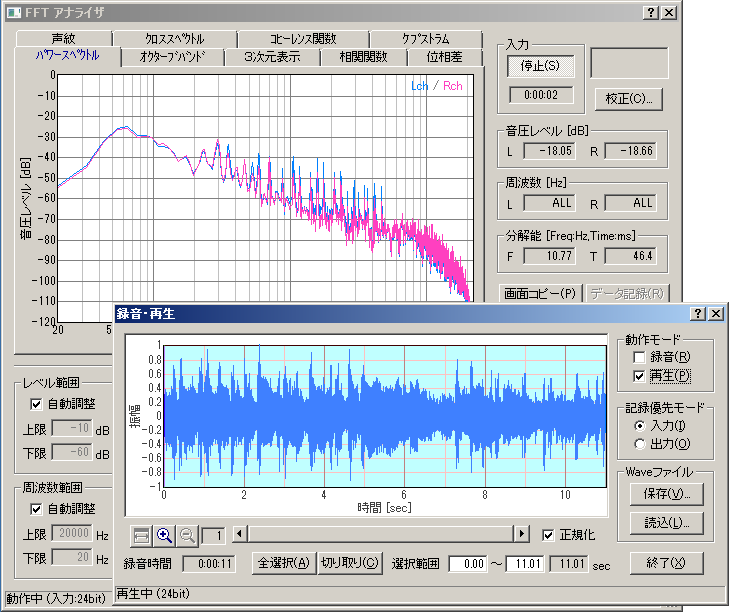Viewport: 729px width, 612px height.
Task: Uncheck the 再生(P) checkbox
Action: (639, 376)
